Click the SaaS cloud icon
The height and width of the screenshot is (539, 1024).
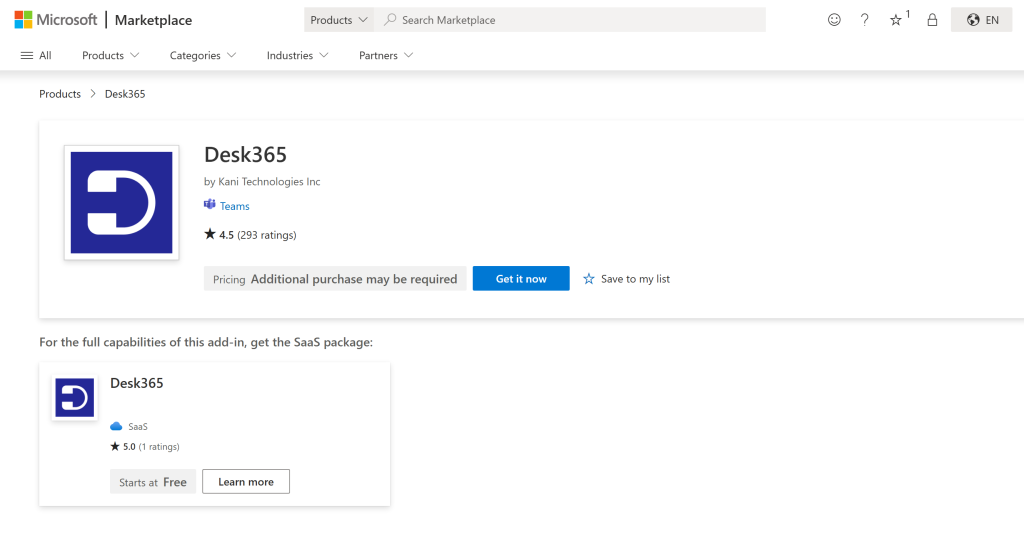click(x=116, y=427)
